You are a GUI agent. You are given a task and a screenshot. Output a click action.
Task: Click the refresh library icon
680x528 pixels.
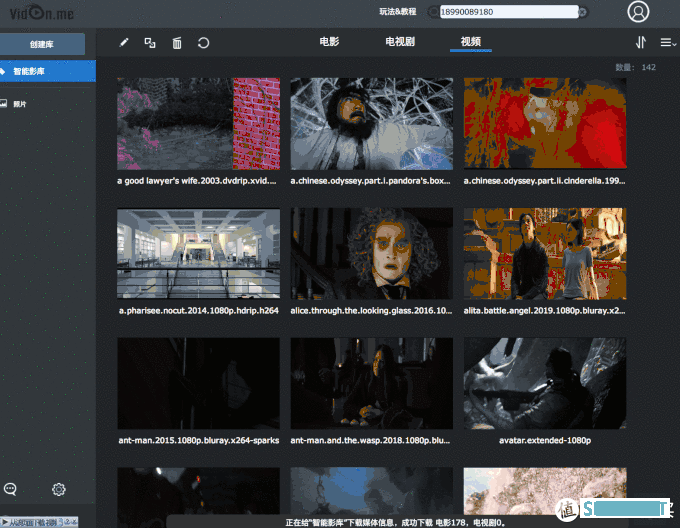click(x=203, y=43)
